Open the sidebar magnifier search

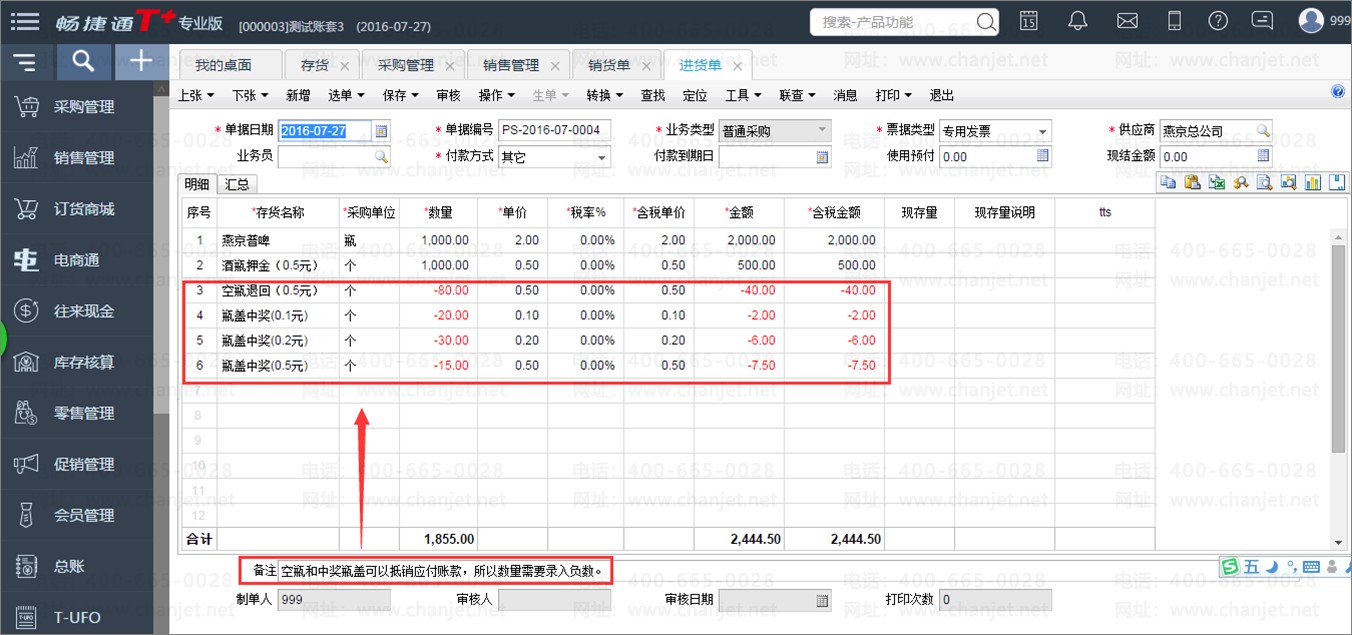84,62
